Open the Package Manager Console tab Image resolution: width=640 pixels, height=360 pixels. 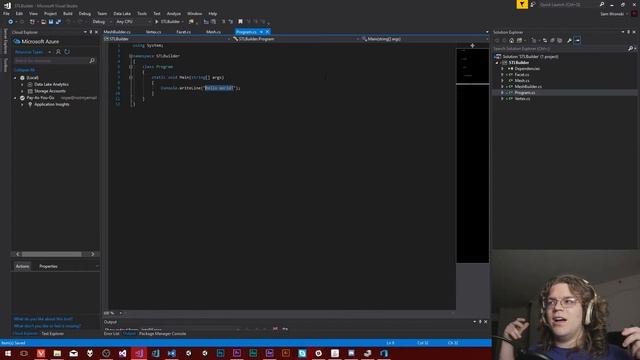(162, 333)
